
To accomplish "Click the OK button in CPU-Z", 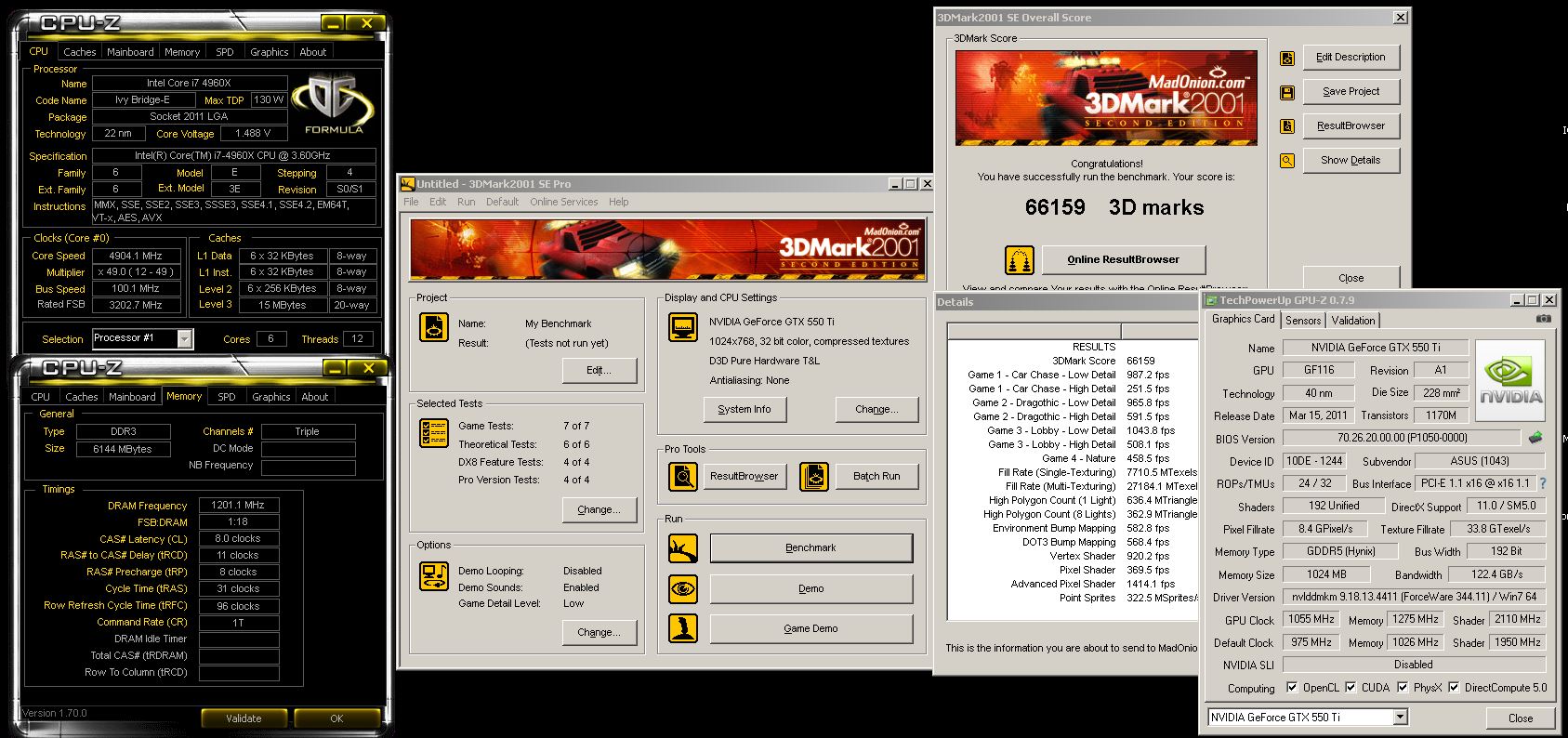I will tap(336, 718).
